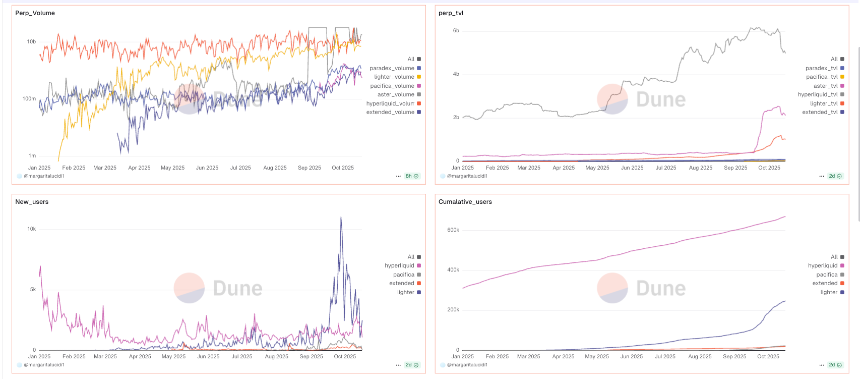The width and height of the screenshot is (860, 379).
Task: Click author avatar icon below Cumulative_users chart
Action: 443,364
